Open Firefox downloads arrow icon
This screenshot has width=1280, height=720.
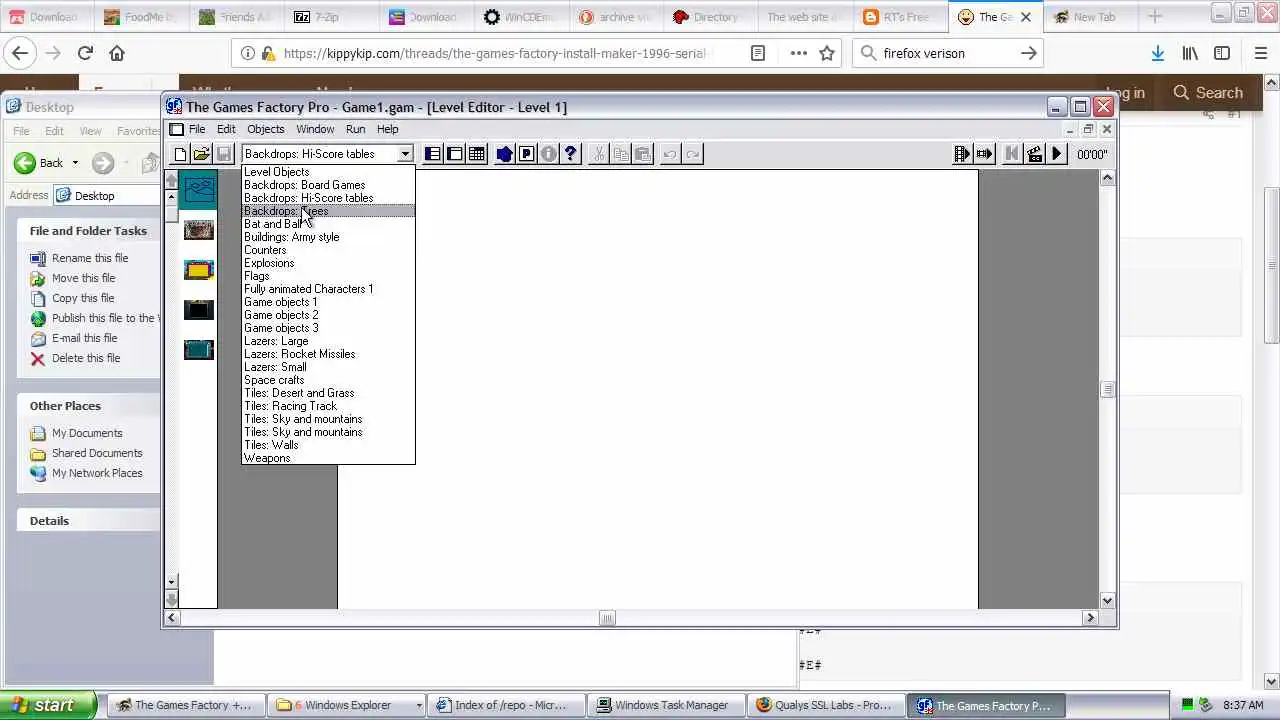(1157, 53)
